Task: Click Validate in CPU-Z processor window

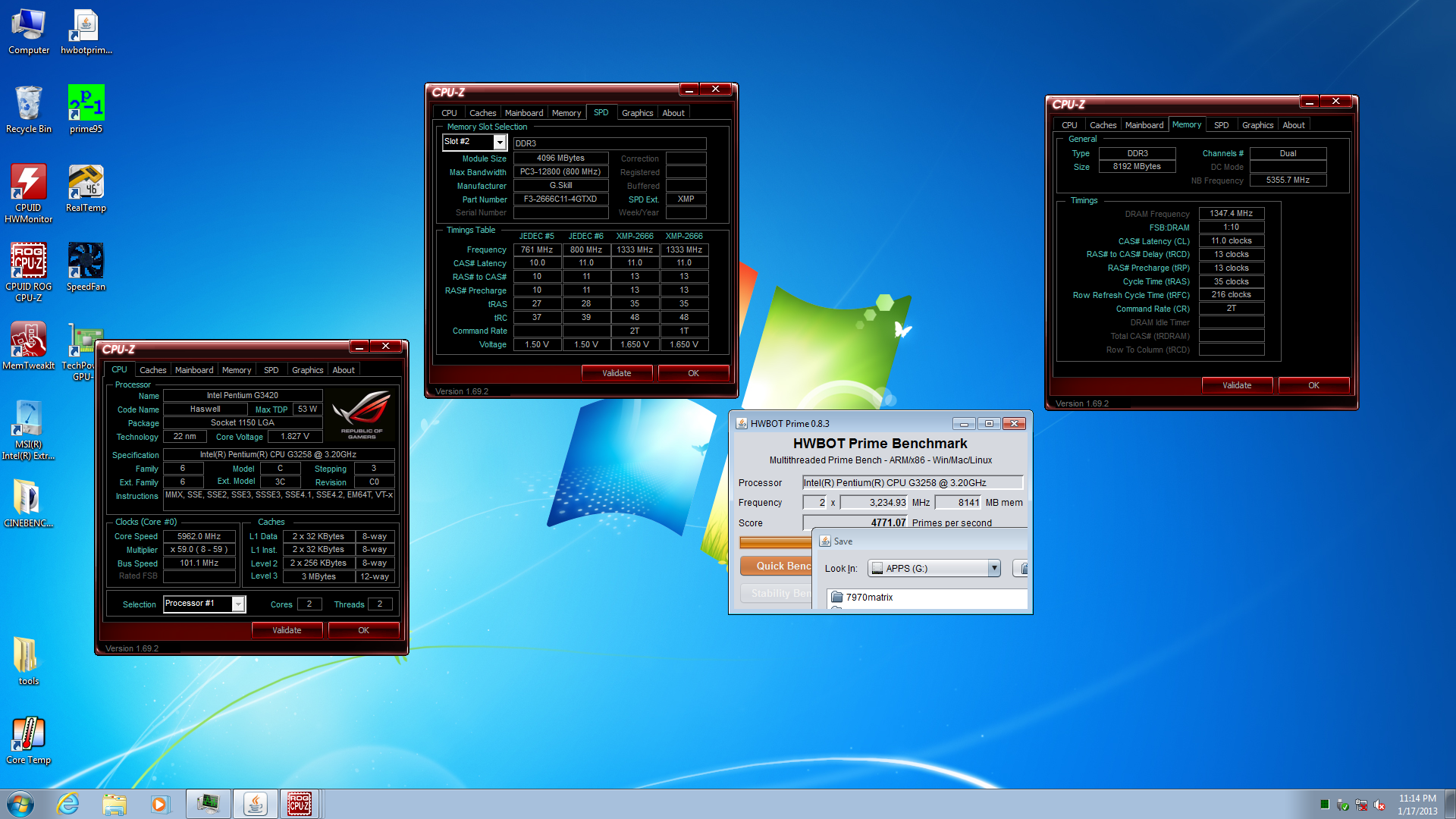Action: (287, 630)
